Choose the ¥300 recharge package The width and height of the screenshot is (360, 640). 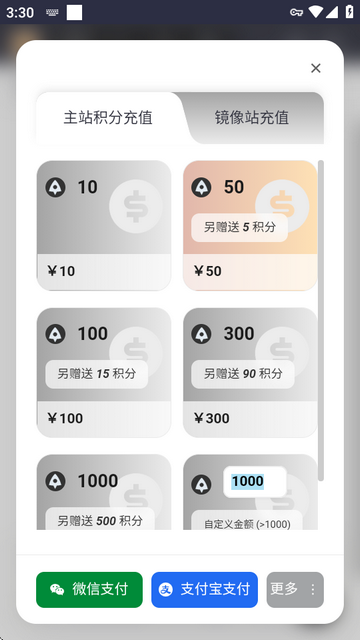[250, 372]
